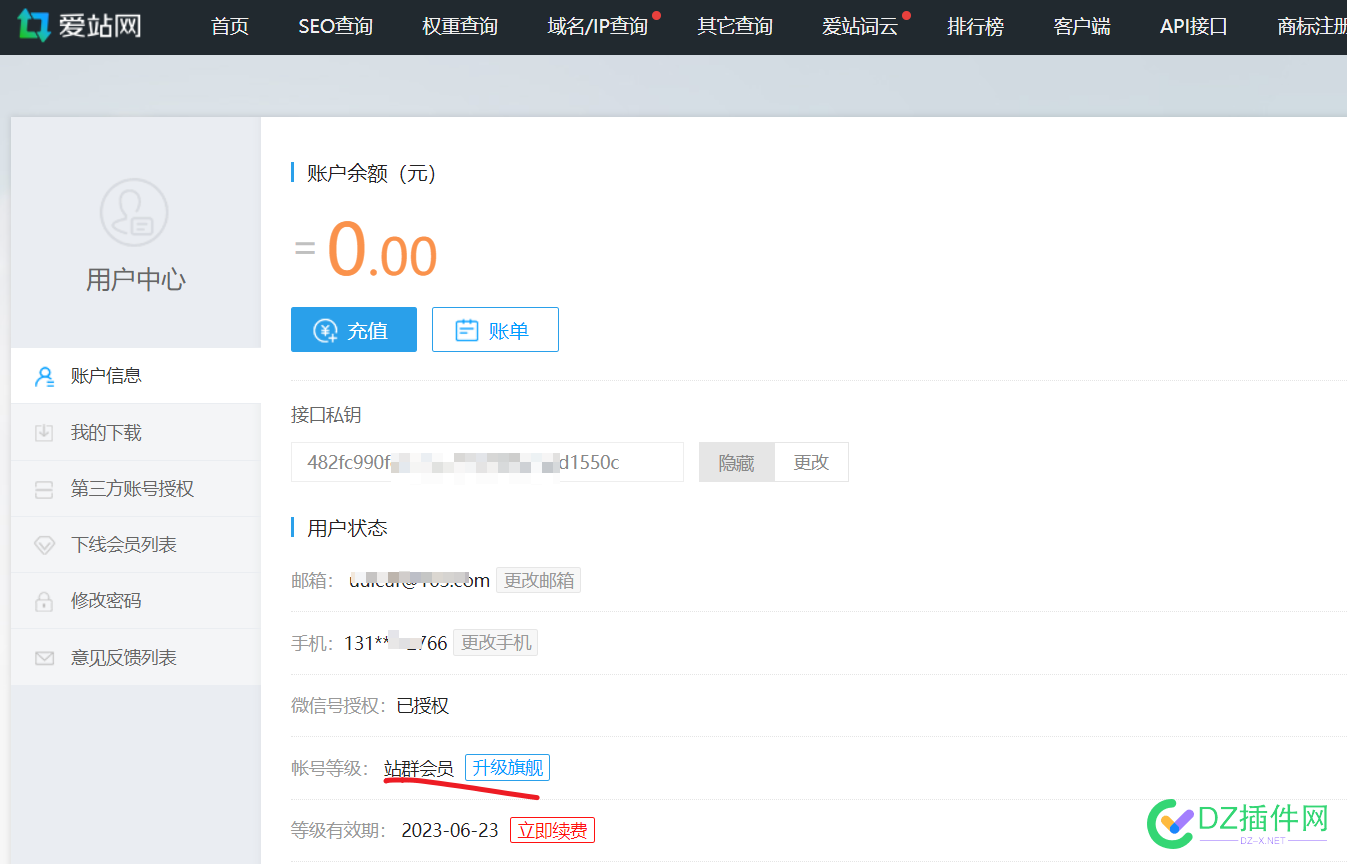Click the 爱站网 logo icon
The width and height of the screenshot is (1347, 864).
[34, 26]
